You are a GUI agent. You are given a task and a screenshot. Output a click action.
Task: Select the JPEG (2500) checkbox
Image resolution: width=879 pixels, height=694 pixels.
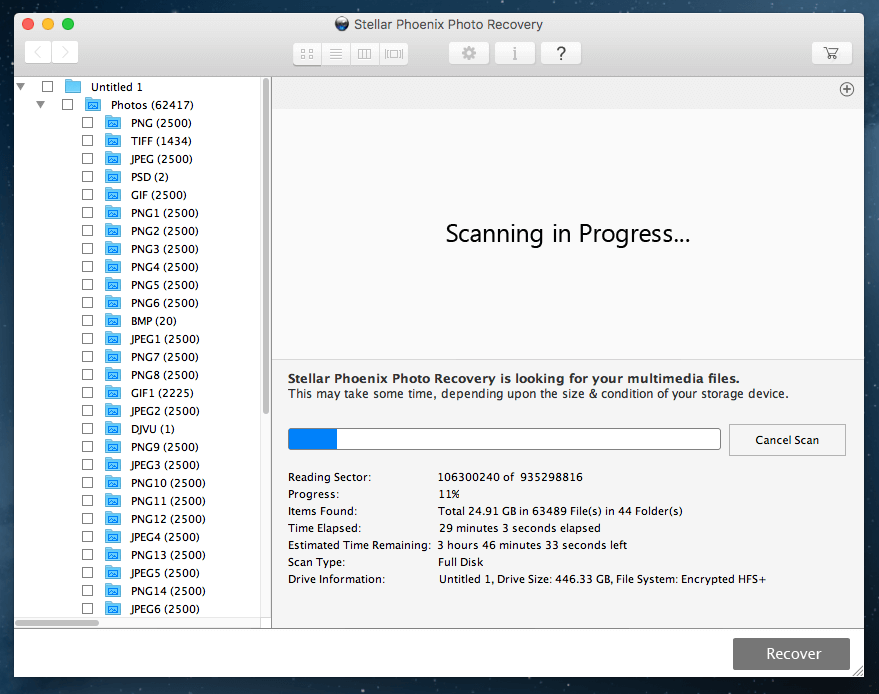click(x=87, y=159)
